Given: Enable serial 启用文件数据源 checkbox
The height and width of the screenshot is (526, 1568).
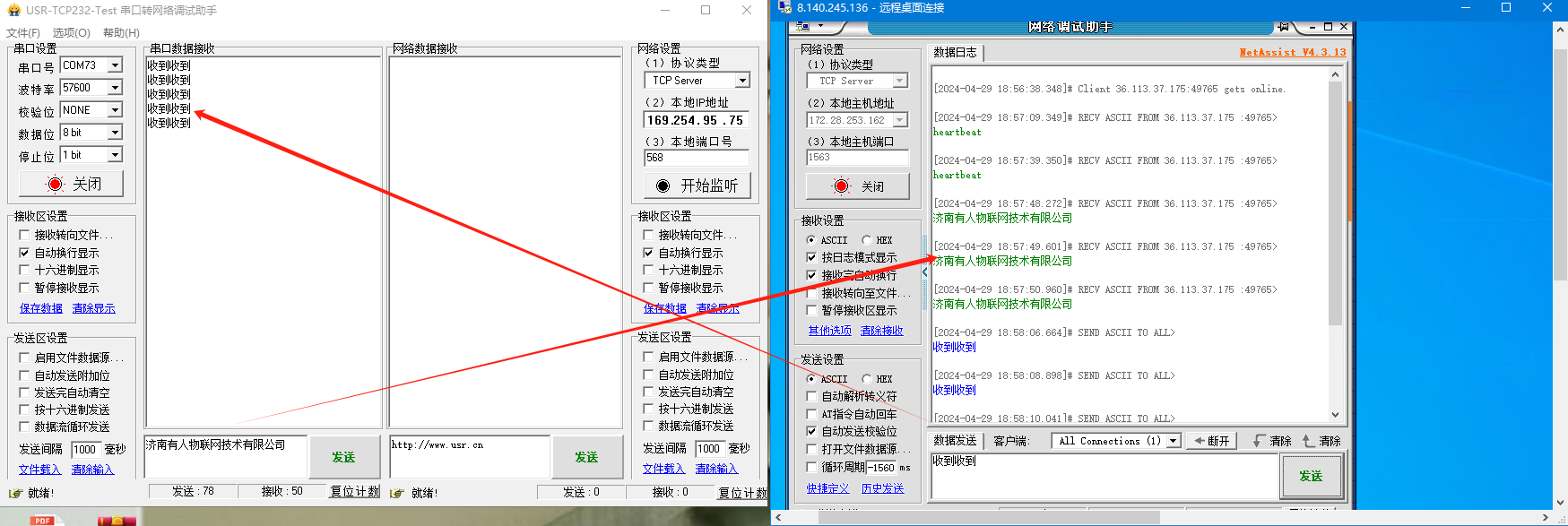Looking at the screenshot, I should (24, 358).
